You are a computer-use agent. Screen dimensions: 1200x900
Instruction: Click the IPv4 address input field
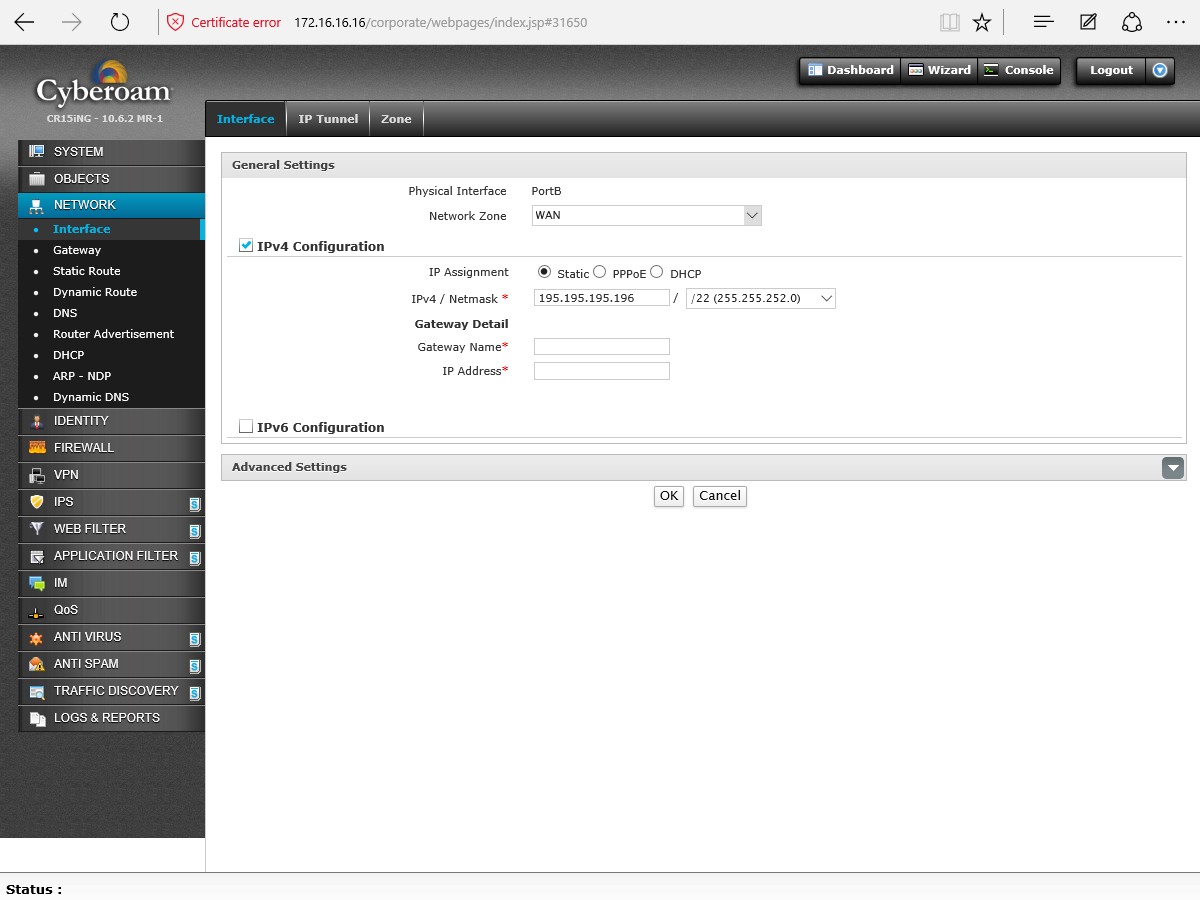click(602, 298)
